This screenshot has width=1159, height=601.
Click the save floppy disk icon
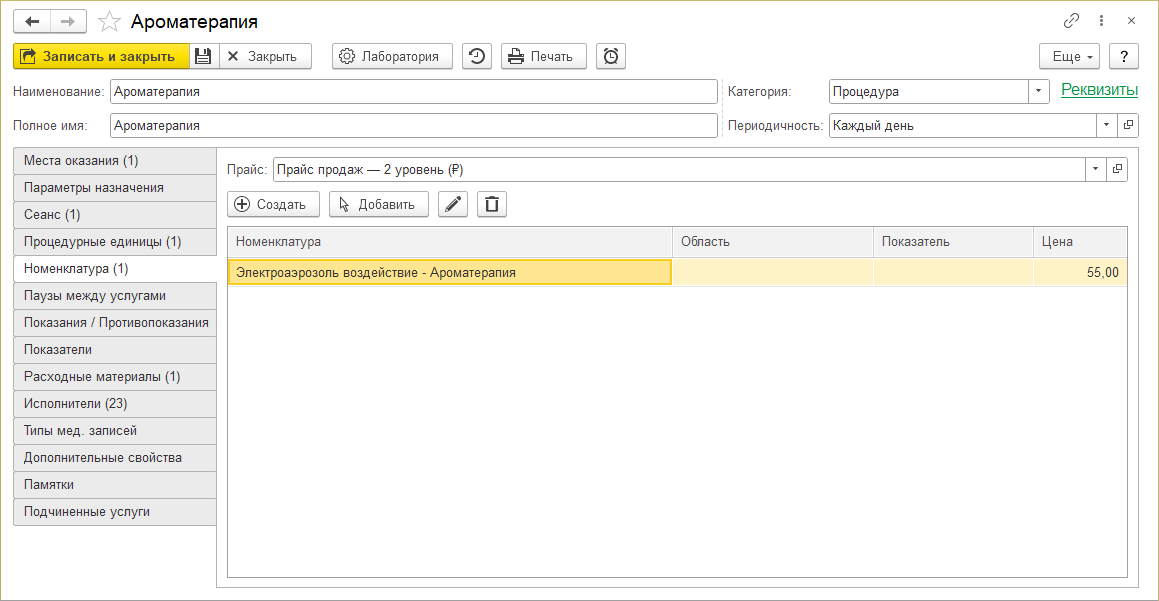tap(203, 56)
